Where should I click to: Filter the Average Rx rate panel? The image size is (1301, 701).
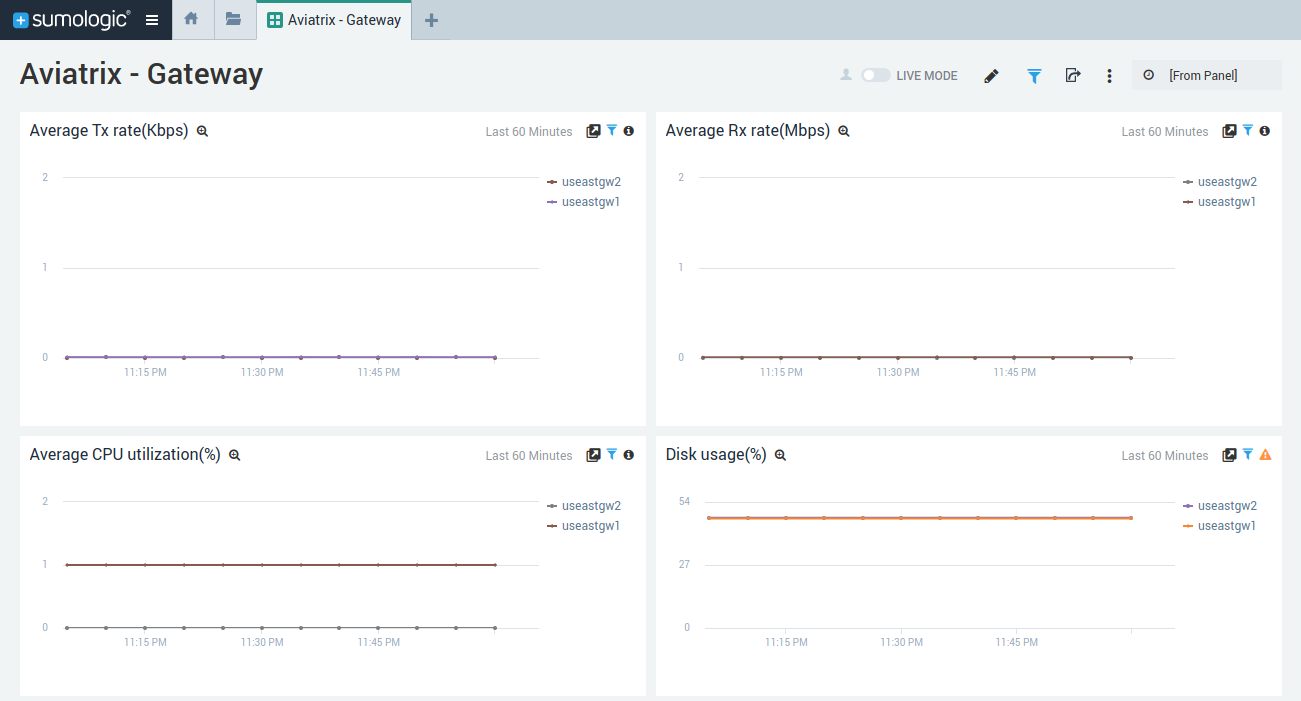tap(1248, 130)
